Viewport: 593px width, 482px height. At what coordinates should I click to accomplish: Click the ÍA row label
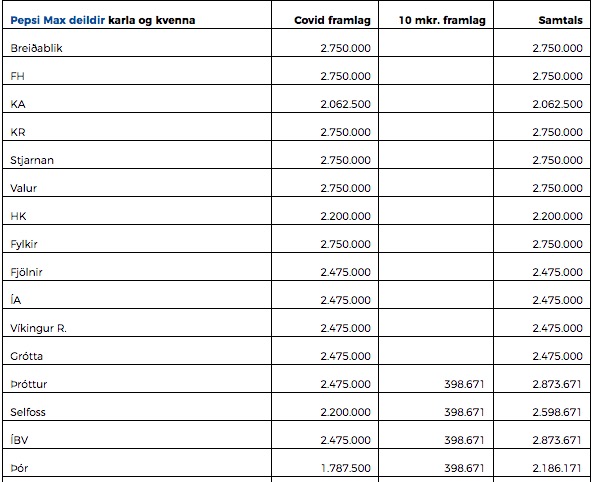(16, 300)
